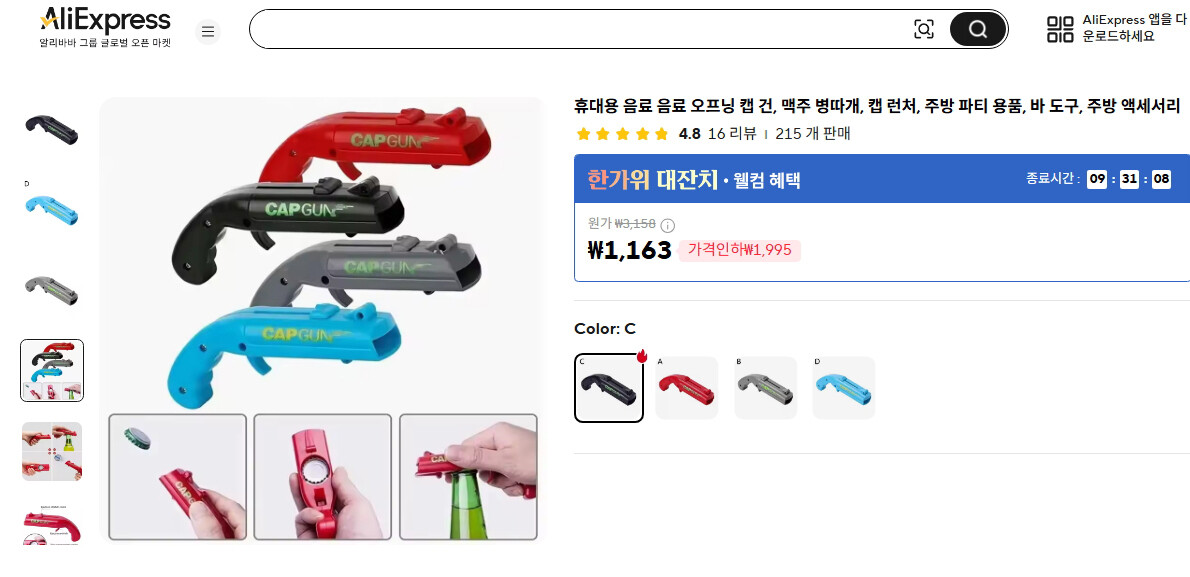Select the black color option C
Viewport: 1190px width, 577px height.
pyautogui.click(x=609, y=388)
